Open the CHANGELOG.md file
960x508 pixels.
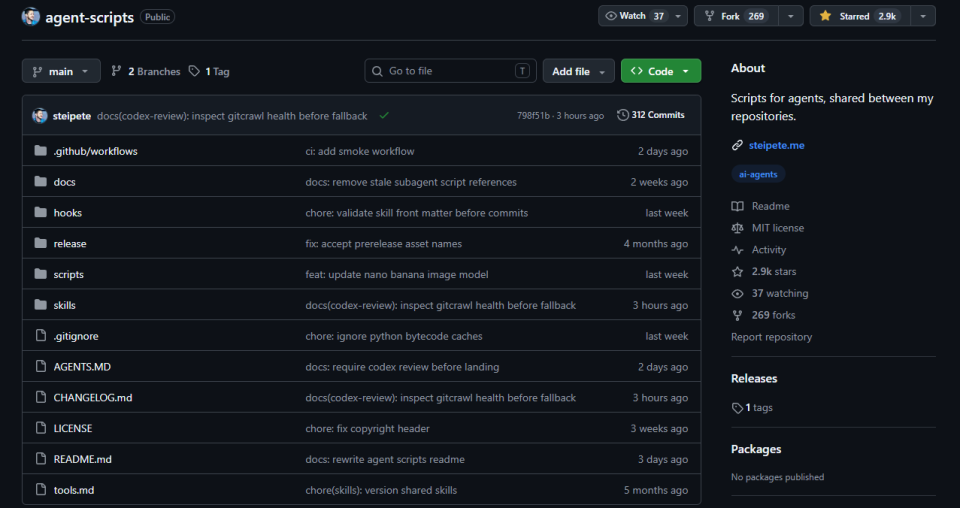[x=92, y=397]
